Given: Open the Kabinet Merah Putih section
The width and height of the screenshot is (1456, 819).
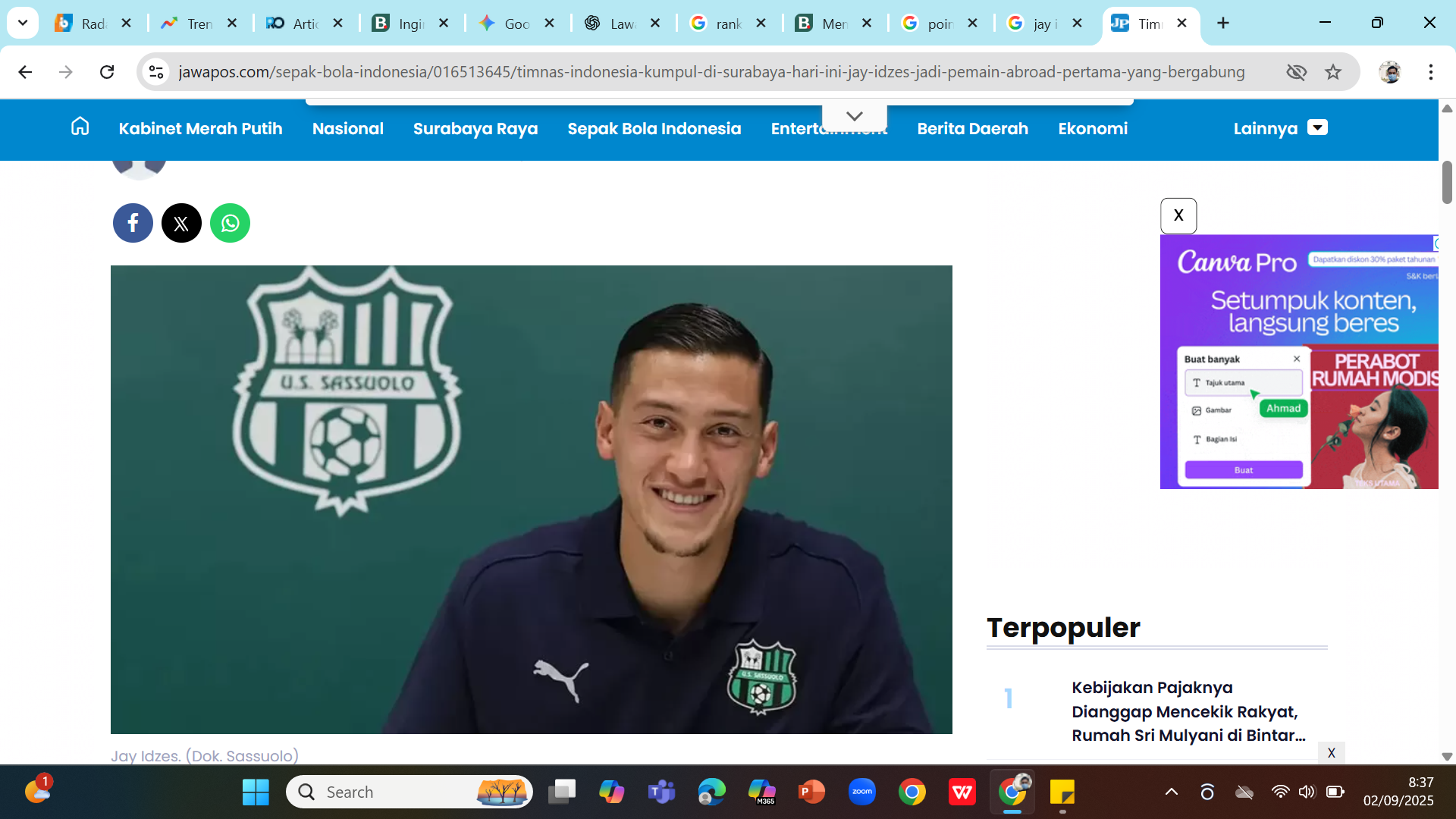Looking at the screenshot, I should [x=200, y=128].
